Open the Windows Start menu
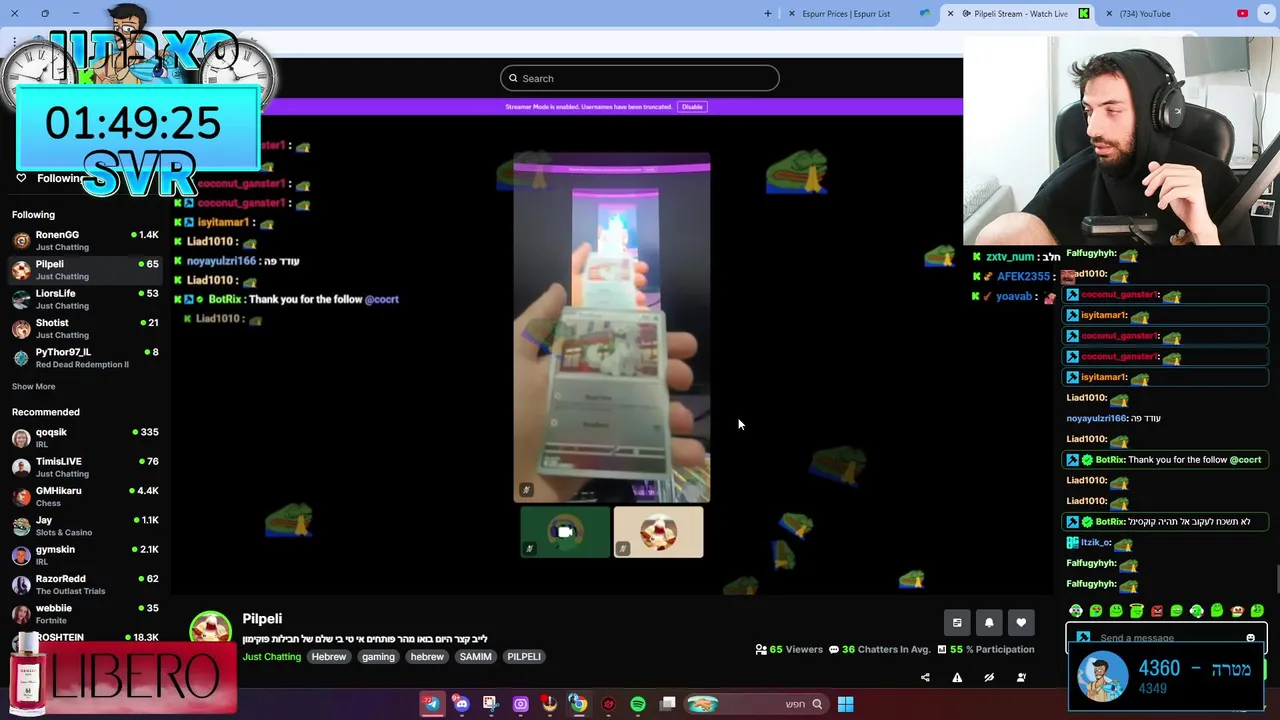Screen dimensions: 1280x720 (x=845, y=704)
